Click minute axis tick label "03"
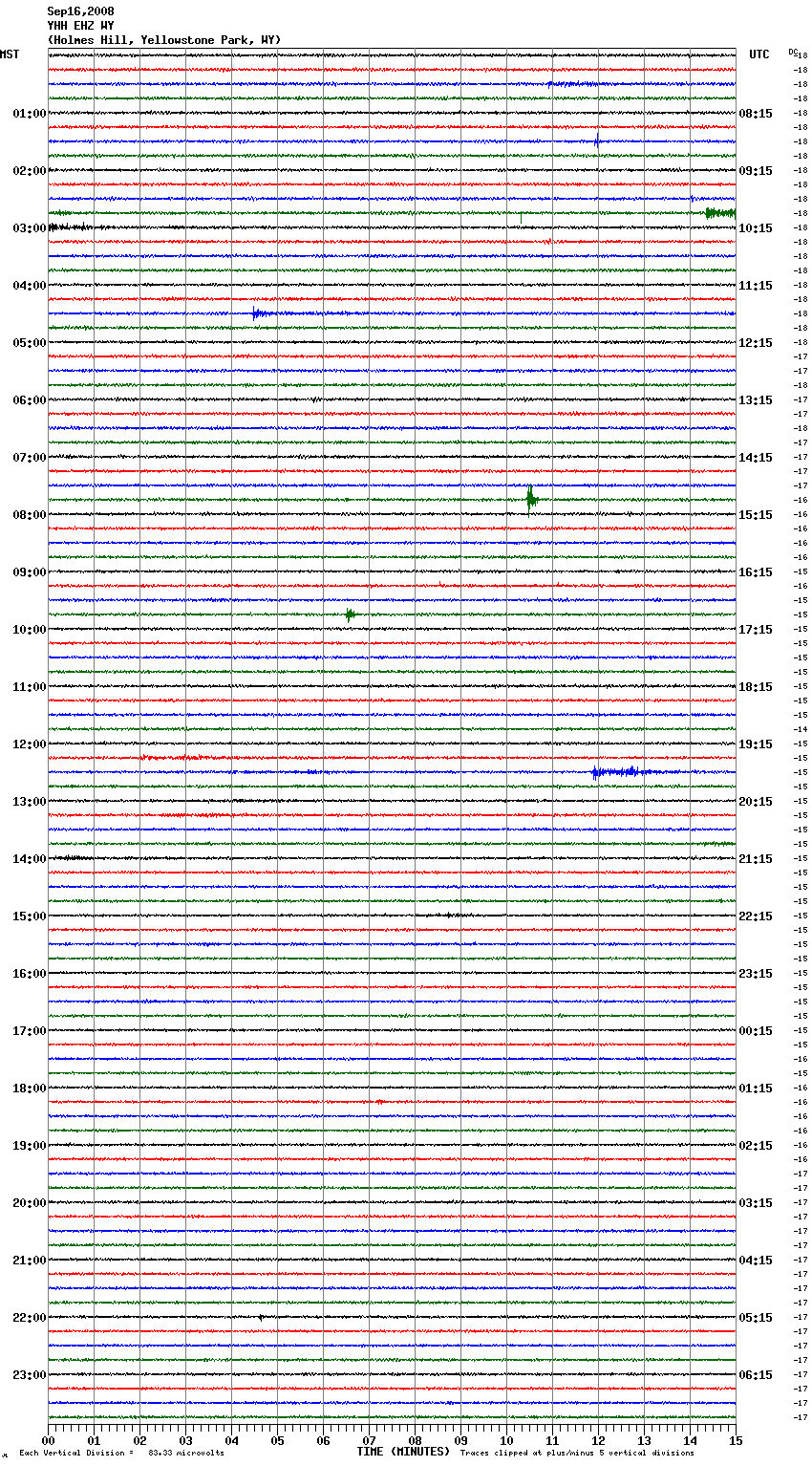This screenshot has width=812, height=1466. (186, 1440)
